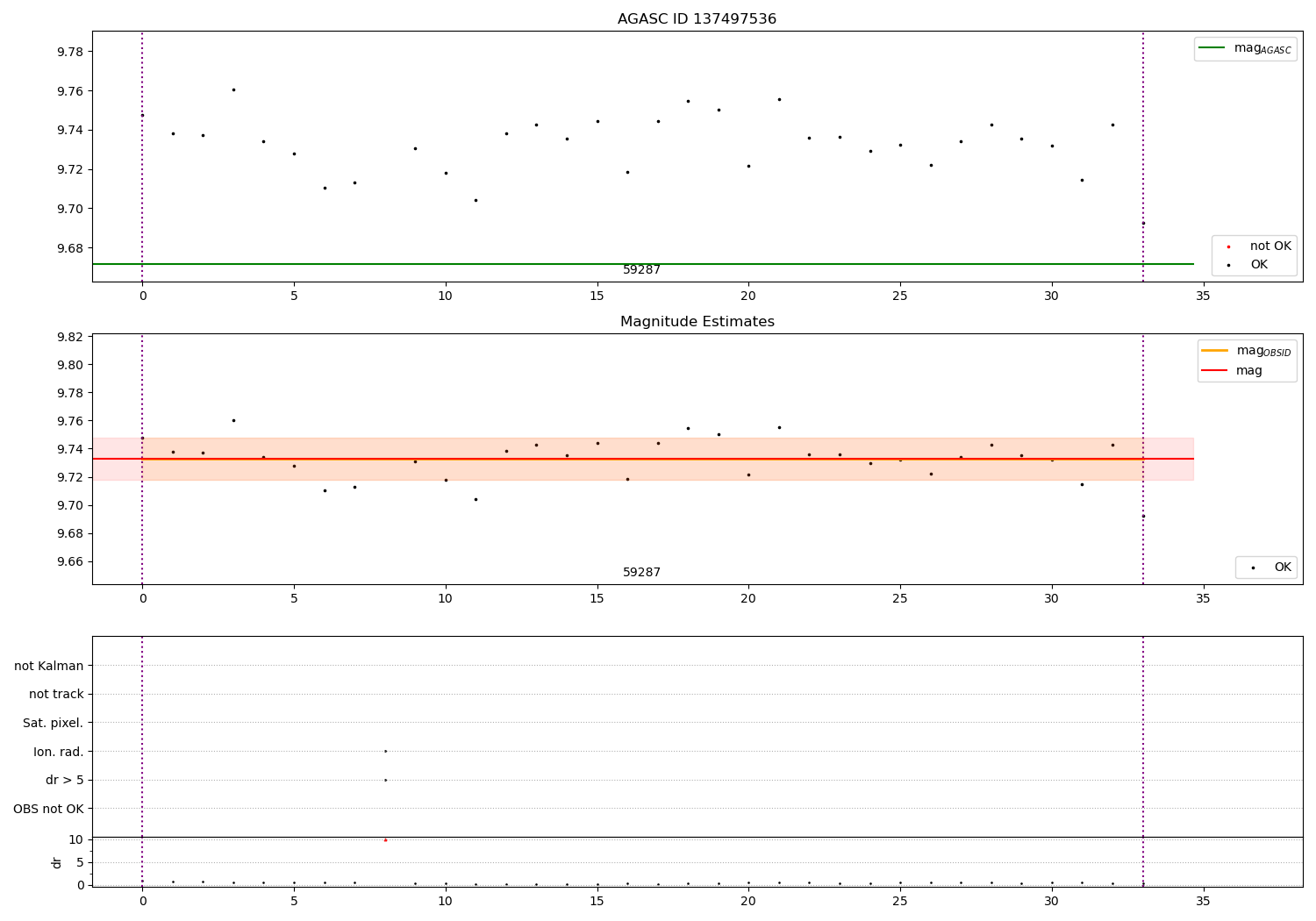1316x921 pixels.
Task: Click the 'Ion. rad.' axis label
Action: tap(59, 752)
